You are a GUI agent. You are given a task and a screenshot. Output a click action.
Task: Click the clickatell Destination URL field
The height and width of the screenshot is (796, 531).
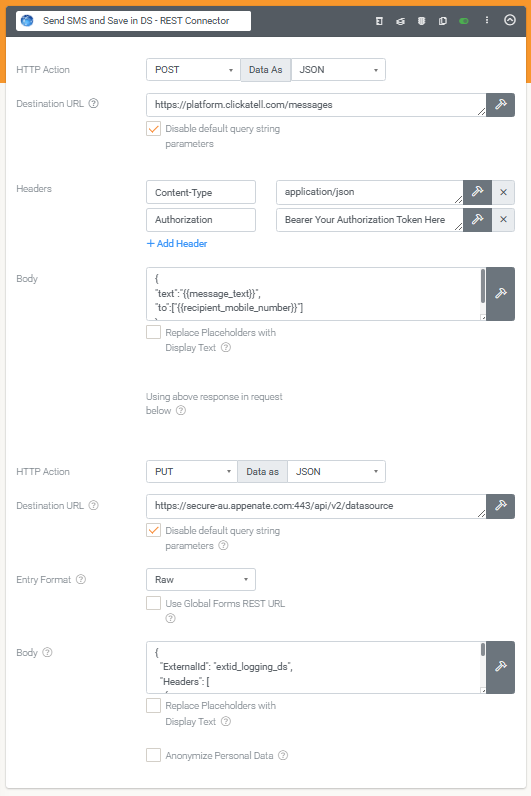click(x=316, y=105)
